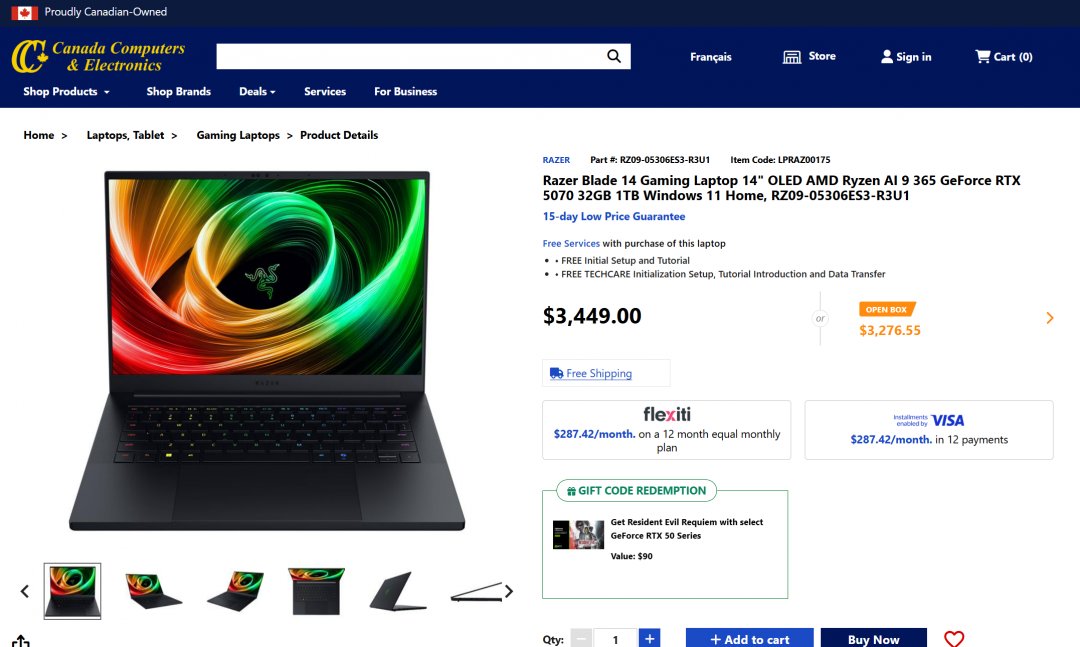Open the Open Box offer arrow
The height and width of the screenshot is (647, 1080).
coord(1050,318)
